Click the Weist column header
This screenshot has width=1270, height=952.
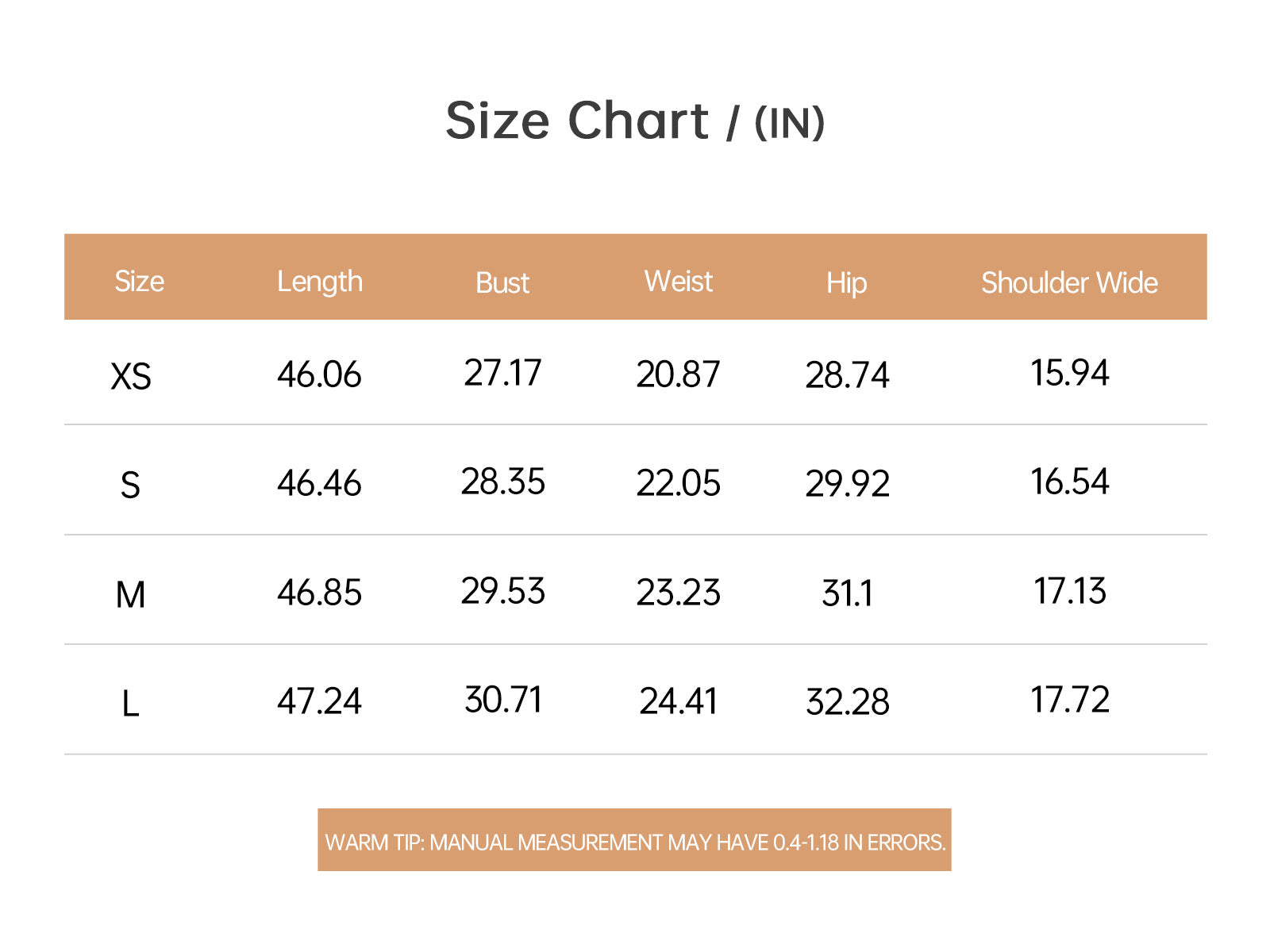pyautogui.click(x=679, y=281)
